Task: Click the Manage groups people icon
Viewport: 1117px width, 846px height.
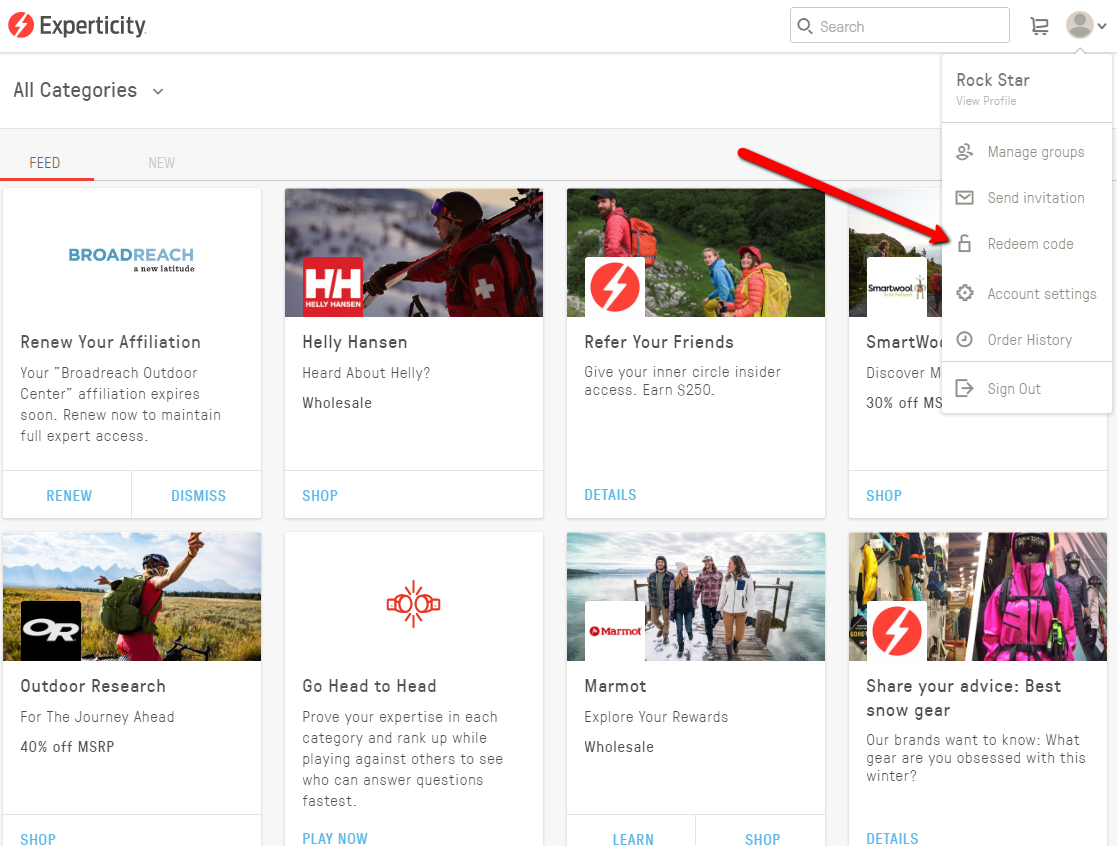Action: 964,152
